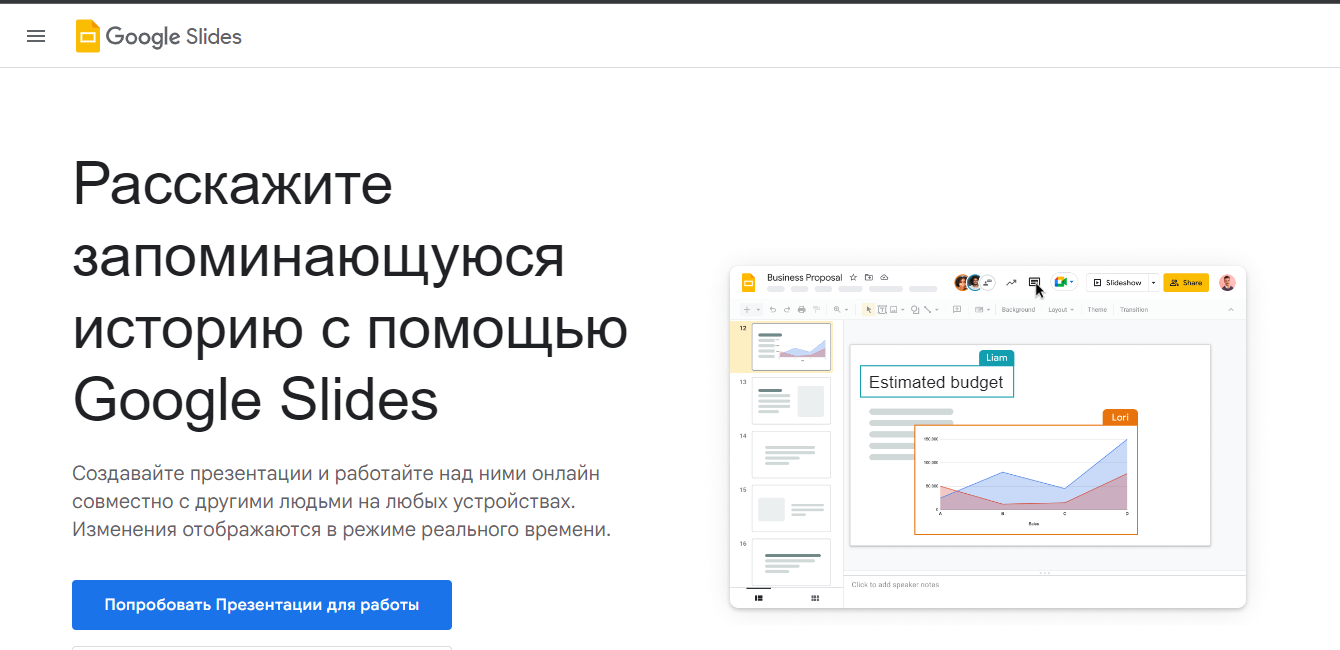This screenshot has width=1340, height=650.
Task: Click the yellow Google Slides logo icon
Action: [x=88, y=36]
